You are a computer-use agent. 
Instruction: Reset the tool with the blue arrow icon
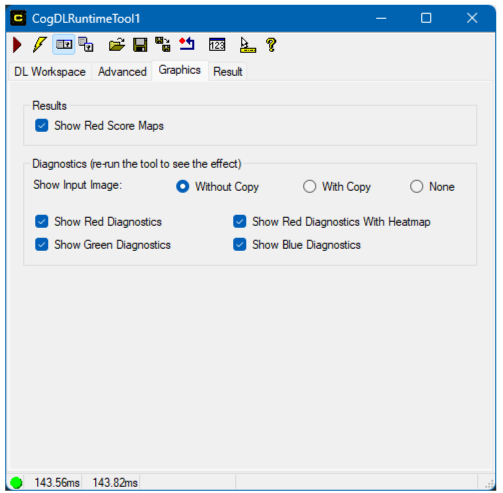point(187,44)
